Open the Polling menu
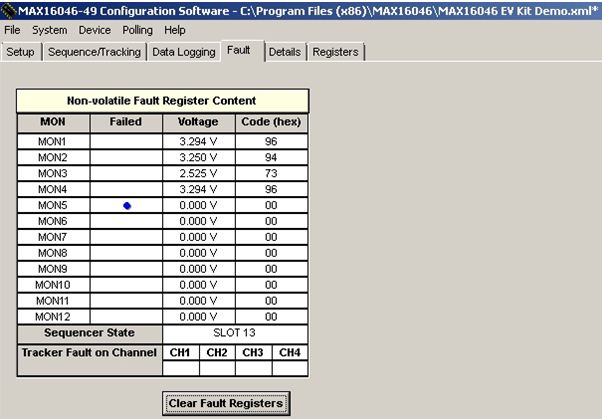This screenshot has height=419, width=602. [x=137, y=30]
